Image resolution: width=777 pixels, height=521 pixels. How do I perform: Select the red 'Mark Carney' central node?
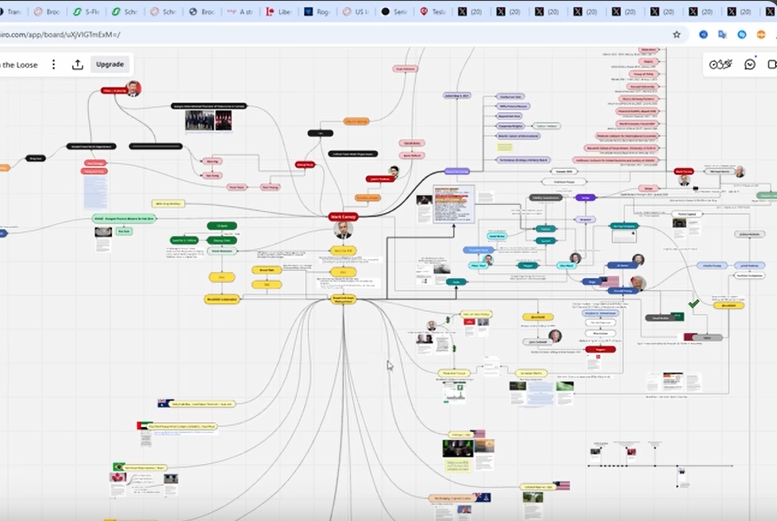click(343, 217)
